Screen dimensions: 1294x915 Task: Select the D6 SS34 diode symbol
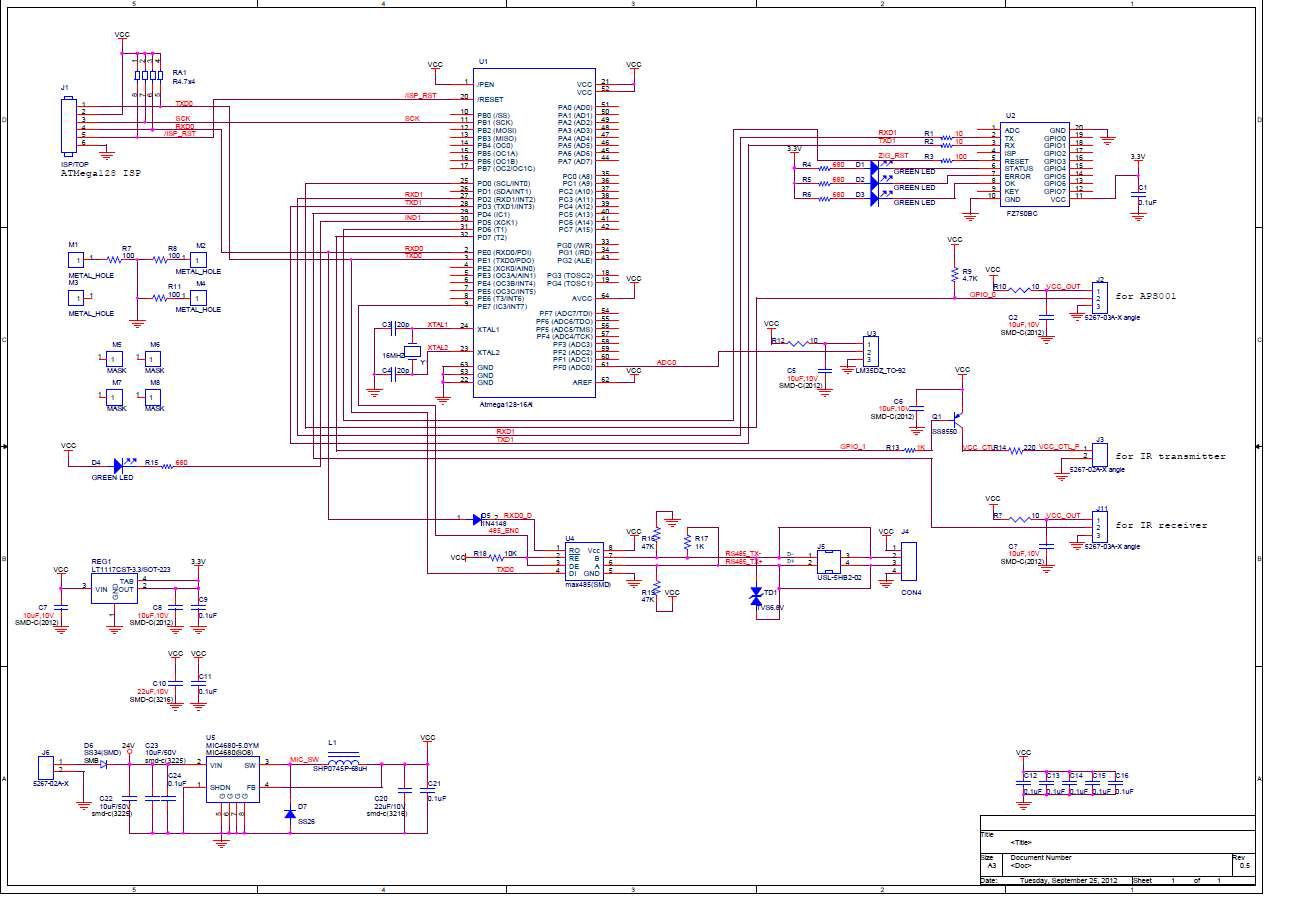click(x=103, y=764)
